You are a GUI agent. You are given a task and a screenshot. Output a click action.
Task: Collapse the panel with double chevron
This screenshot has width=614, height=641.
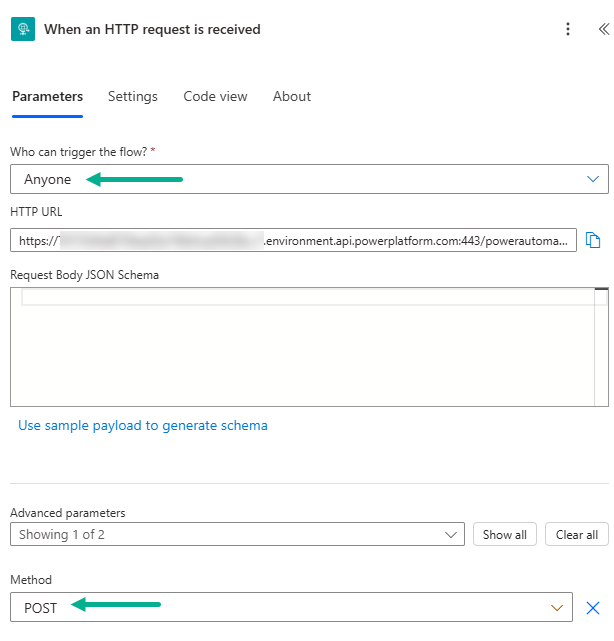(x=602, y=29)
